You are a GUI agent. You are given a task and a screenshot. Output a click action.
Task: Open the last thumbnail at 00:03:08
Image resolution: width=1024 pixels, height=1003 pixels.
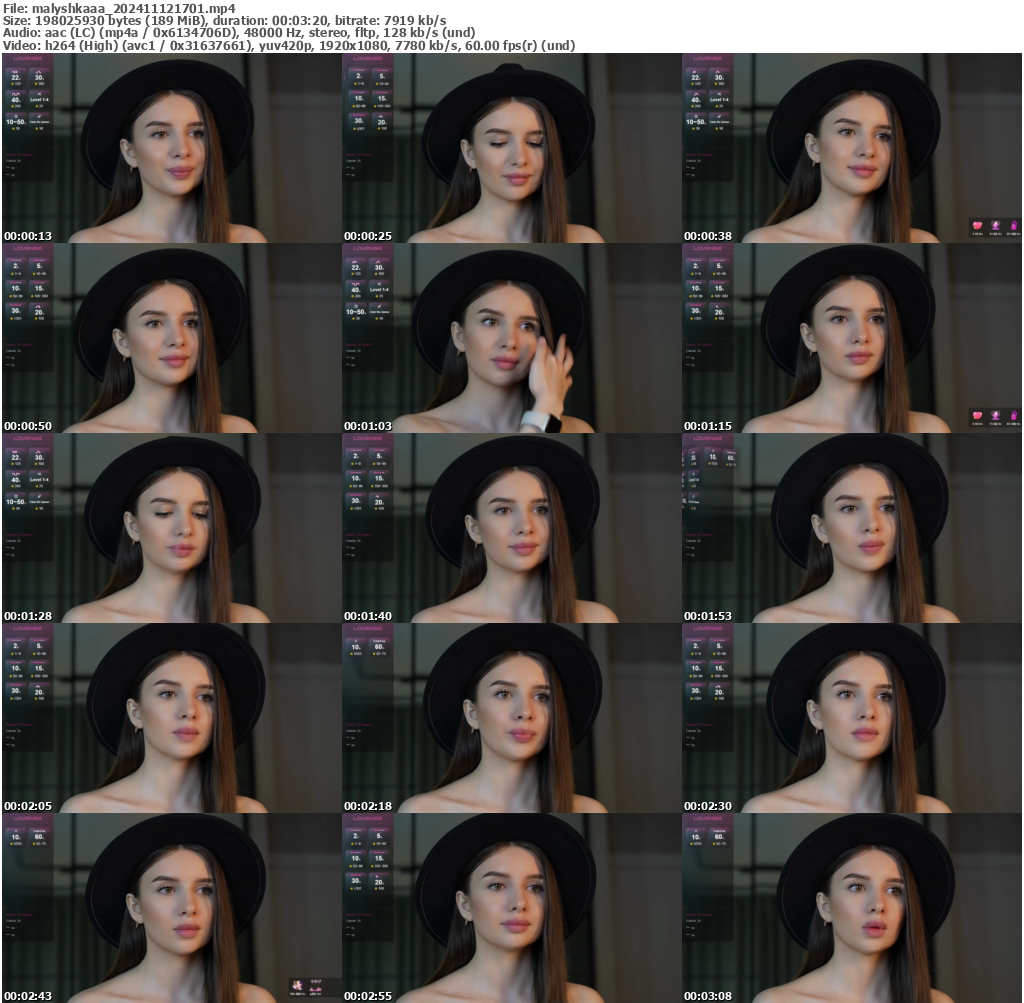click(852, 908)
